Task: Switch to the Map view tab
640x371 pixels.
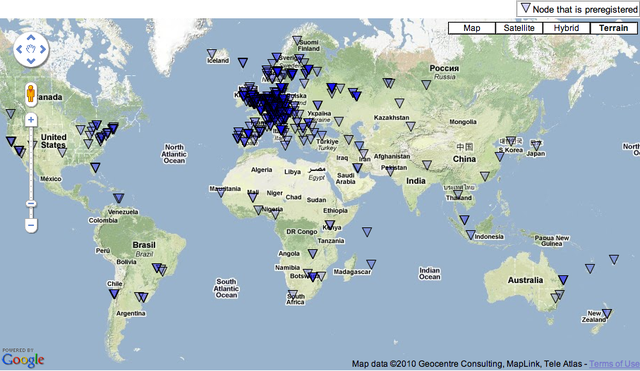Action: coord(472,28)
